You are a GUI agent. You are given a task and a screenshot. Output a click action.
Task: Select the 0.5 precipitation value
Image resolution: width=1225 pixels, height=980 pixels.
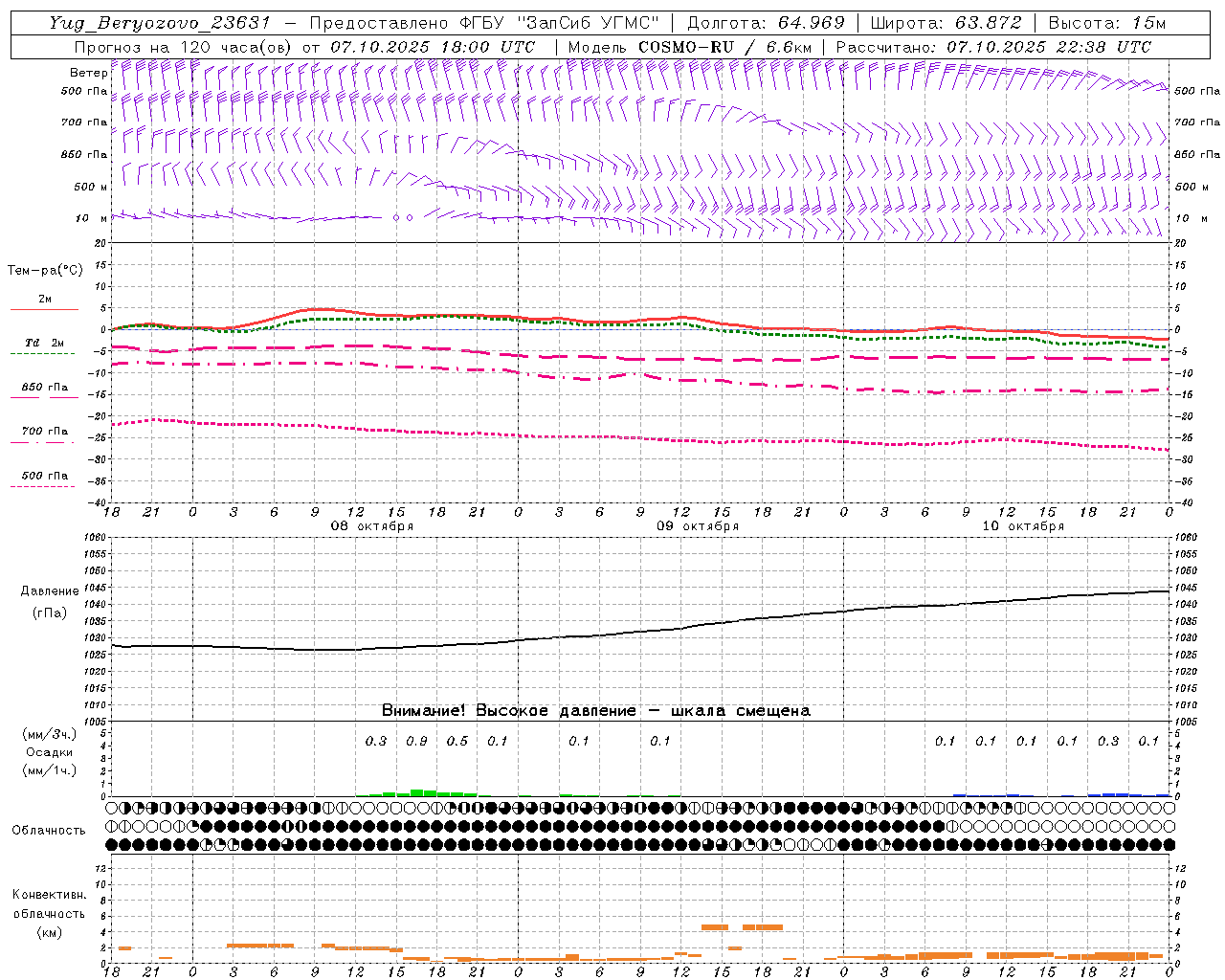[457, 742]
